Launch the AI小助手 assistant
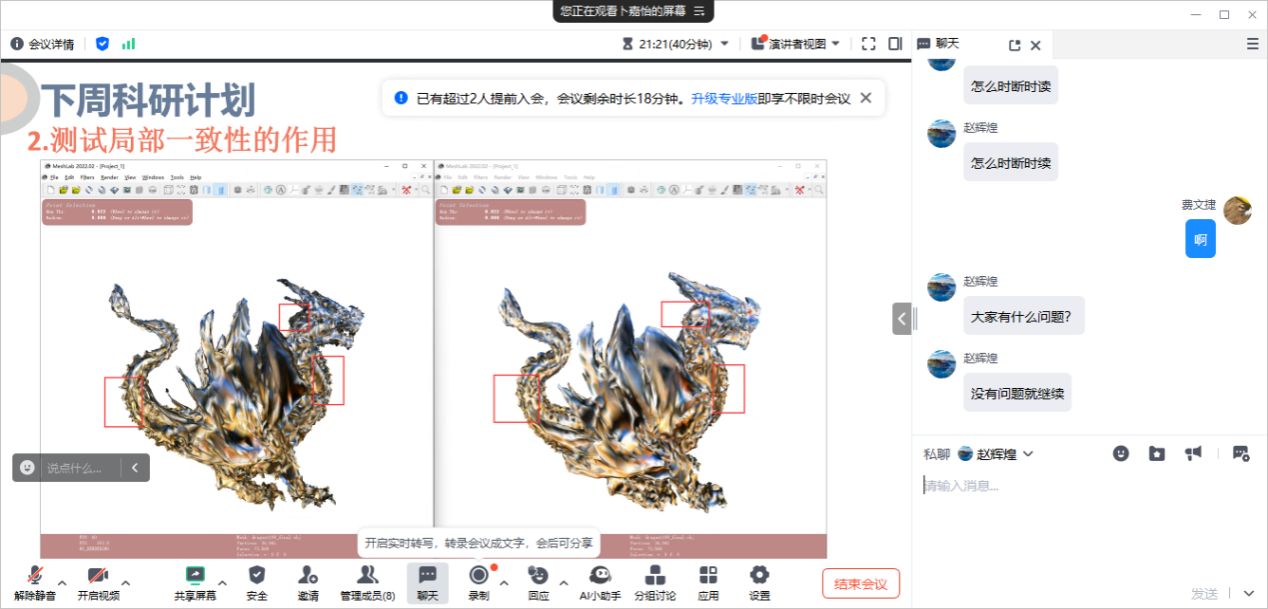Image resolution: width=1268 pixels, height=609 pixels. (x=600, y=583)
